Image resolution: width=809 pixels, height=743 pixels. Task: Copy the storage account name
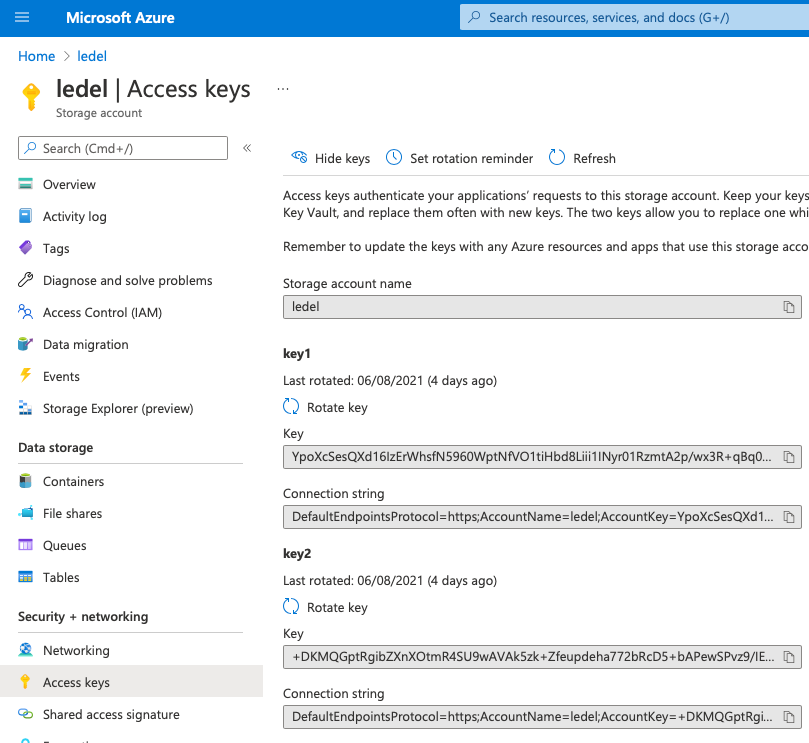(788, 307)
